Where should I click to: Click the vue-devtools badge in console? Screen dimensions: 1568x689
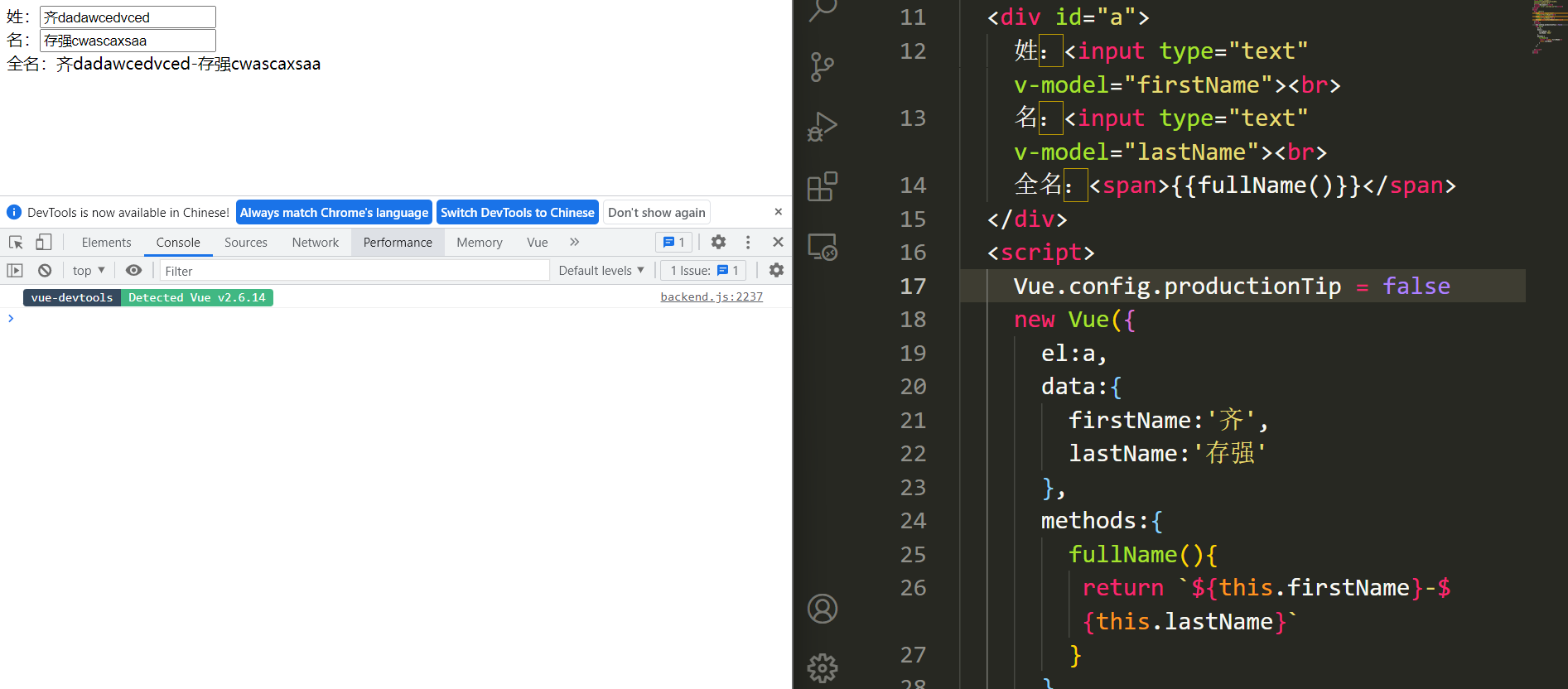click(72, 297)
